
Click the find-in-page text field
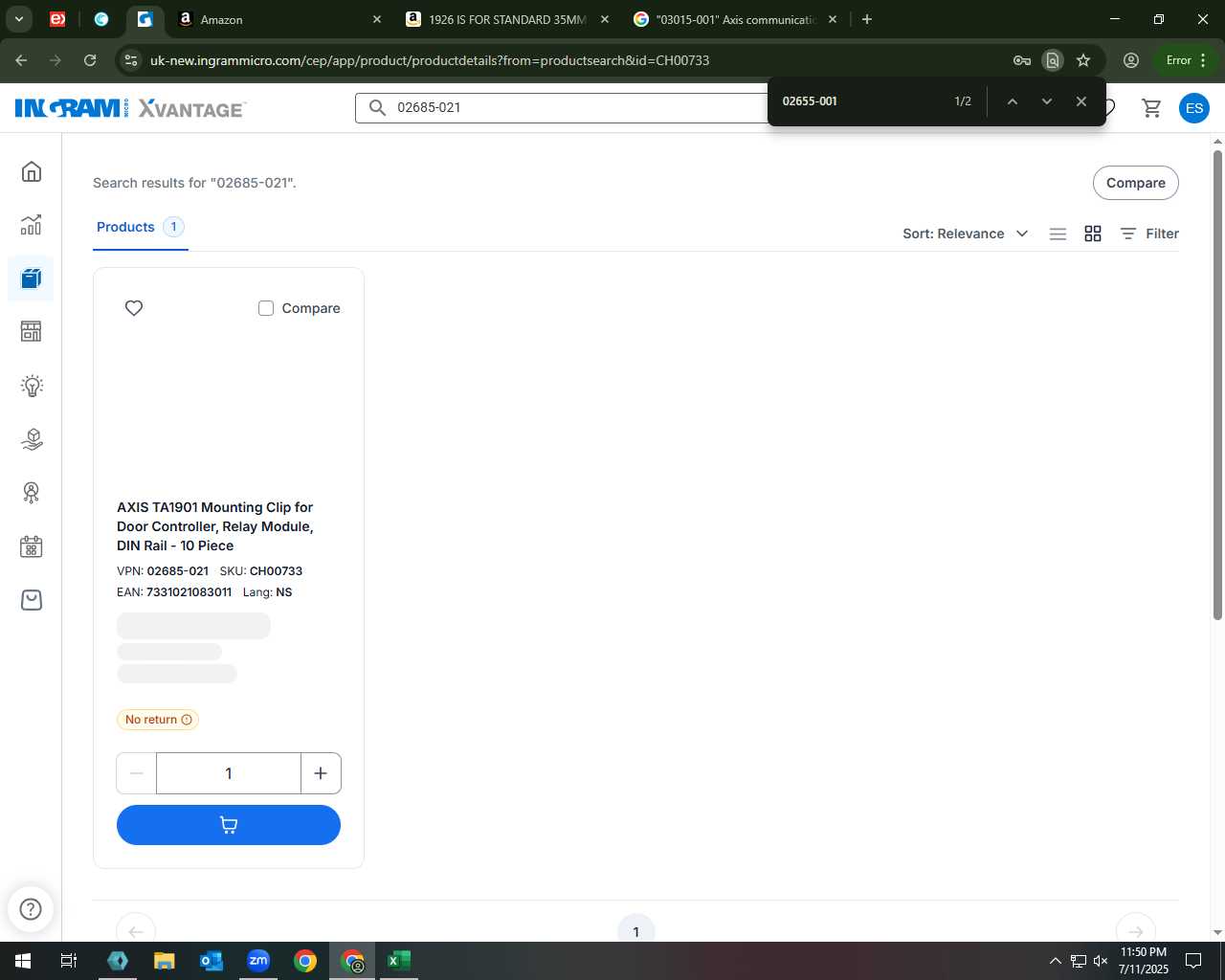pos(861,101)
